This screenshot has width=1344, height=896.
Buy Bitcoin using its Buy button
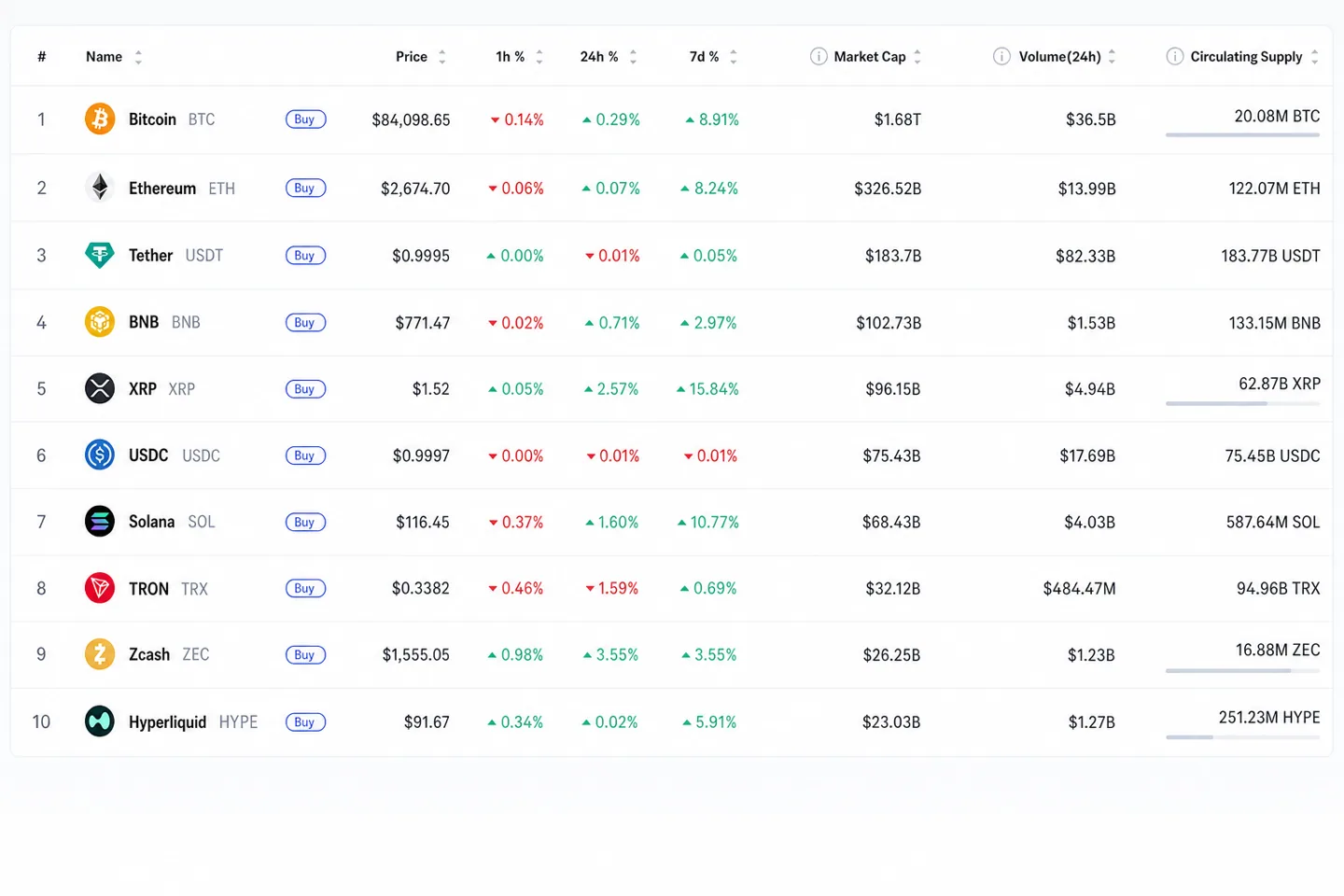coord(305,119)
